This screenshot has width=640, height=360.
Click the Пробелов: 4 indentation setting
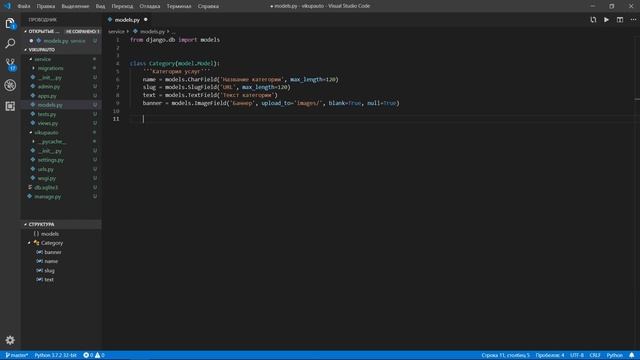550,355
